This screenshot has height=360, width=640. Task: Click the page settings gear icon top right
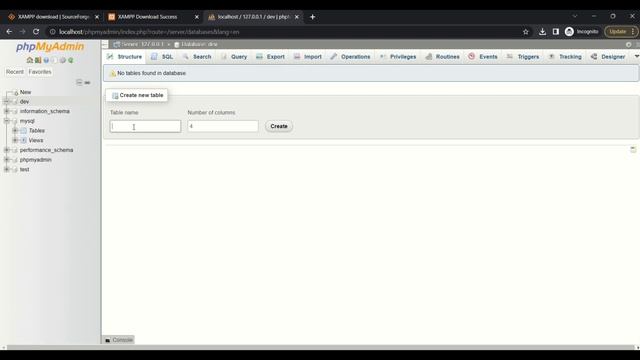tap(629, 44)
